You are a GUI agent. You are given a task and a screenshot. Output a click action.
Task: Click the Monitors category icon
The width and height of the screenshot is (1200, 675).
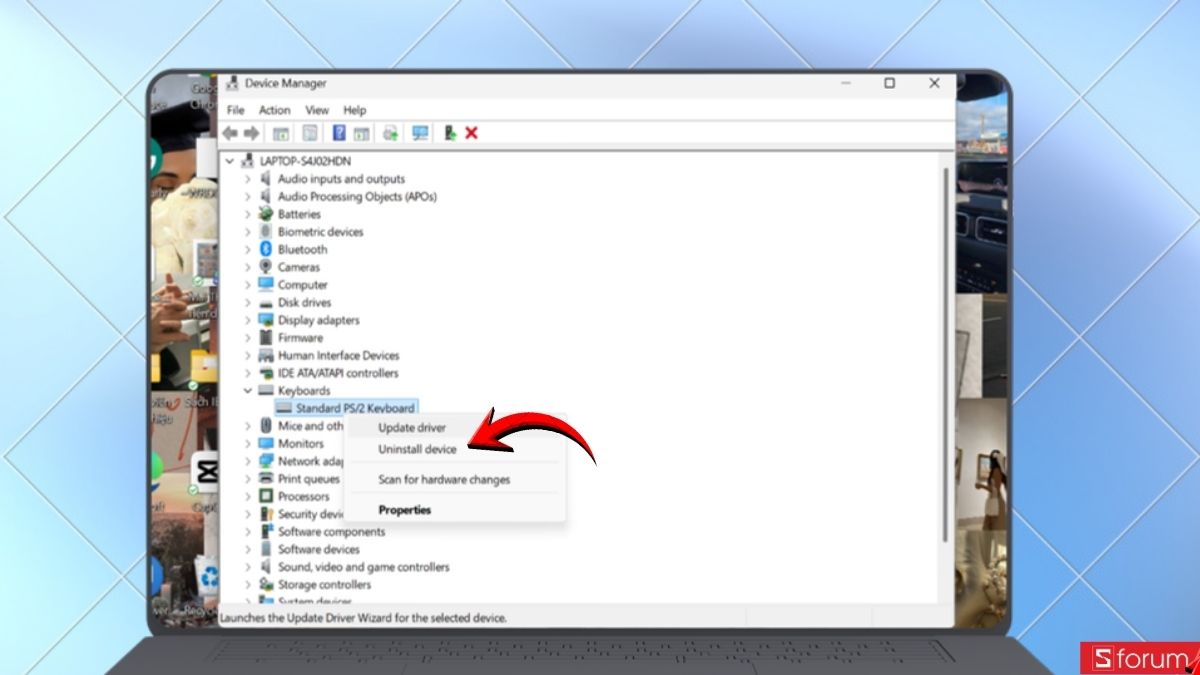pos(266,443)
